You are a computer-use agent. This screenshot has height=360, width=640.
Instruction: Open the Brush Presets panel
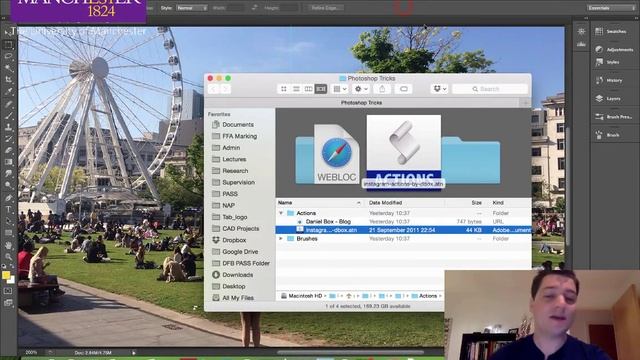click(x=614, y=117)
